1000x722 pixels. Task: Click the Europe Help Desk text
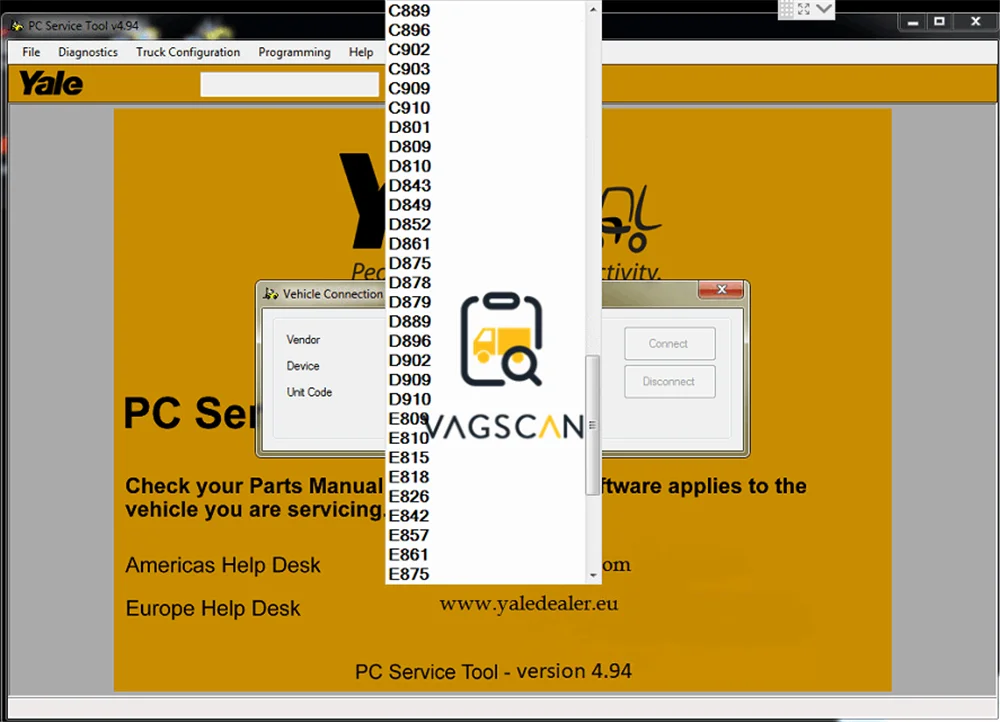tap(212, 608)
